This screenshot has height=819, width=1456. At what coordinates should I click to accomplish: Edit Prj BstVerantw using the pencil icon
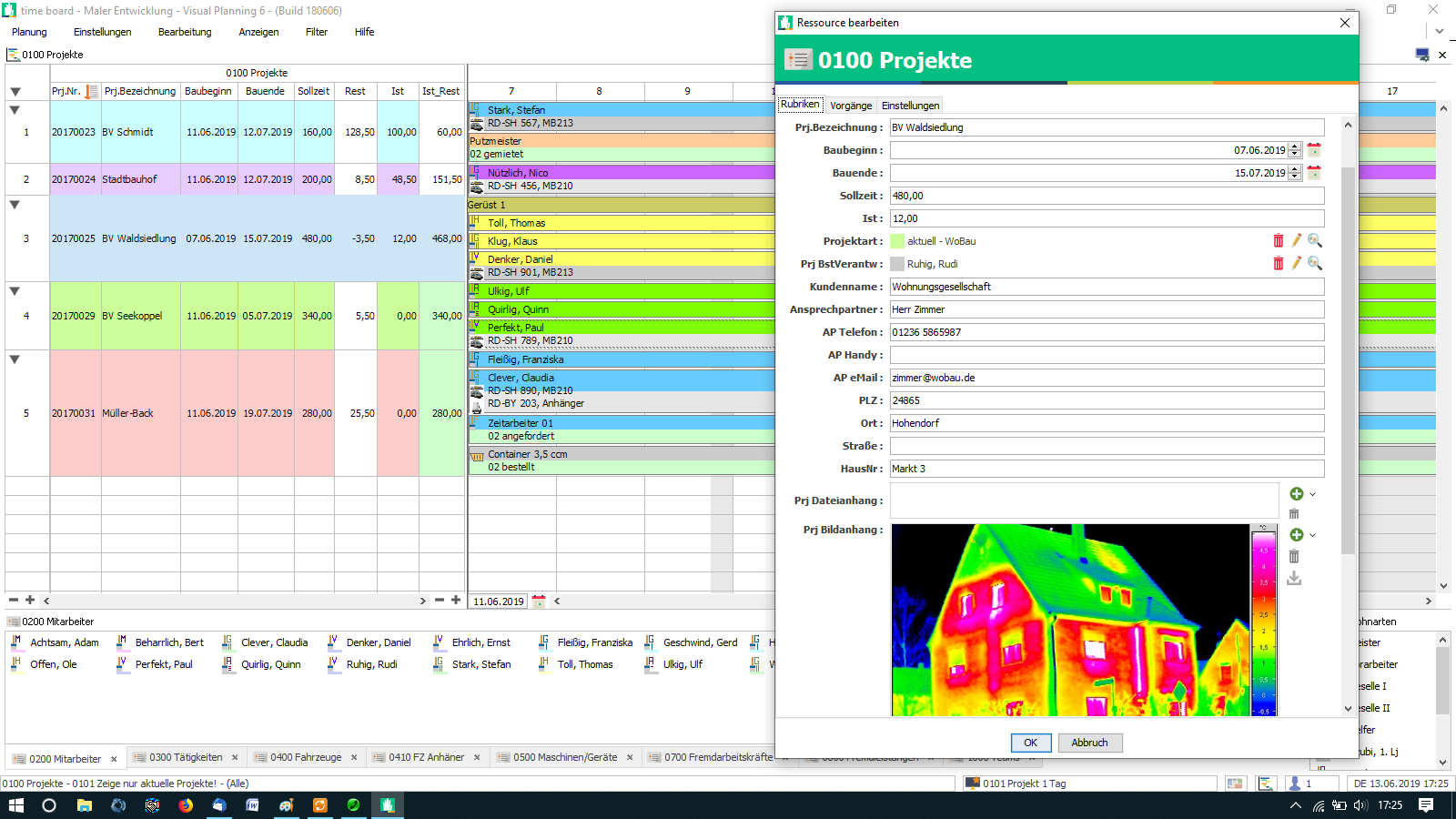pyautogui.click(x=1297, y=264)
